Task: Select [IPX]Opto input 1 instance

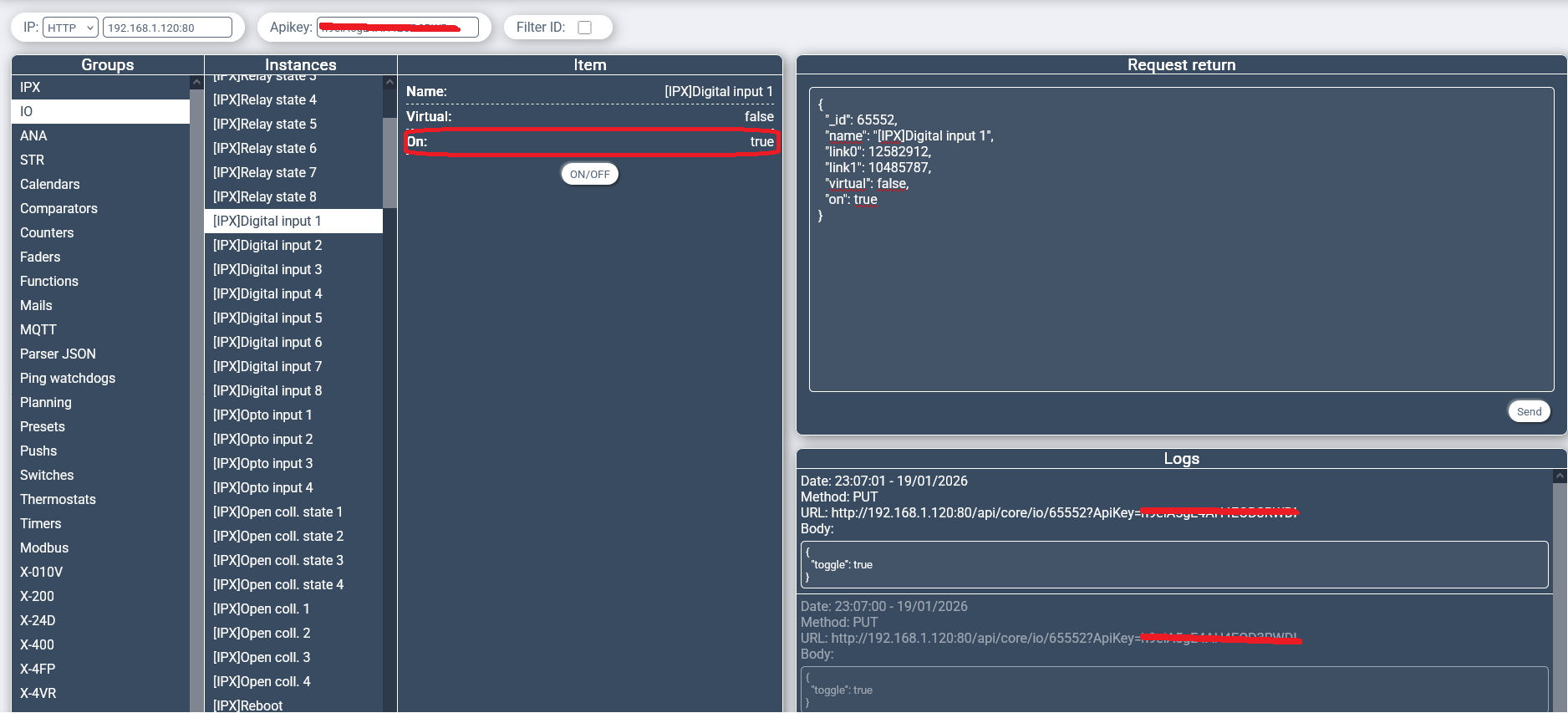Action: click(293, 415)
